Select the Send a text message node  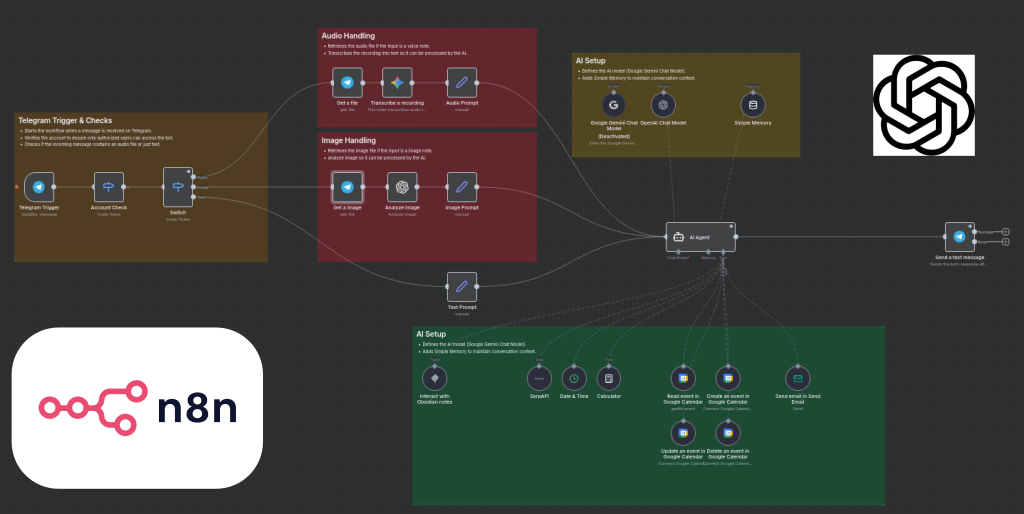pos(959,237)
